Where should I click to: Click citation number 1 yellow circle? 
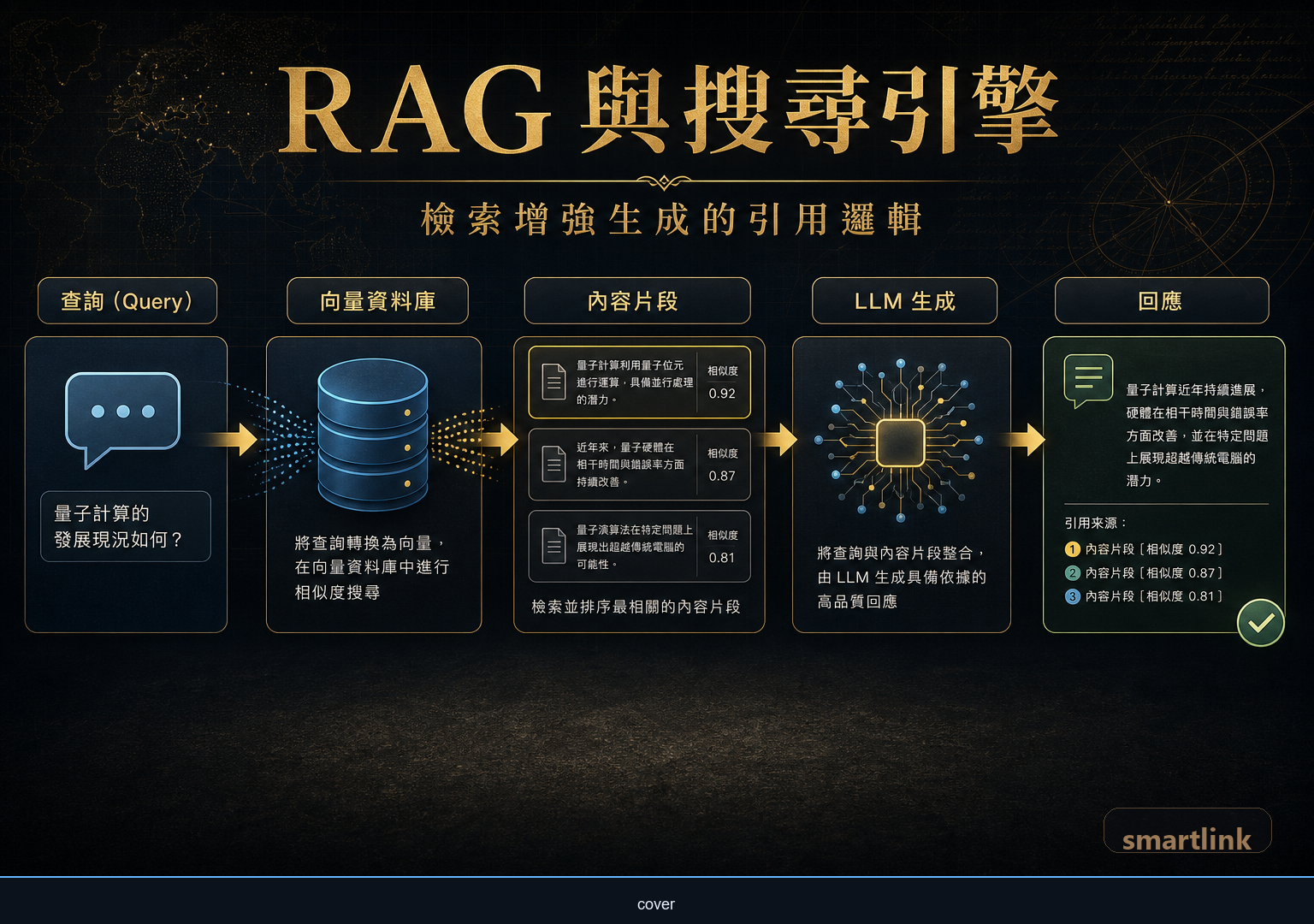point(1073,549)
